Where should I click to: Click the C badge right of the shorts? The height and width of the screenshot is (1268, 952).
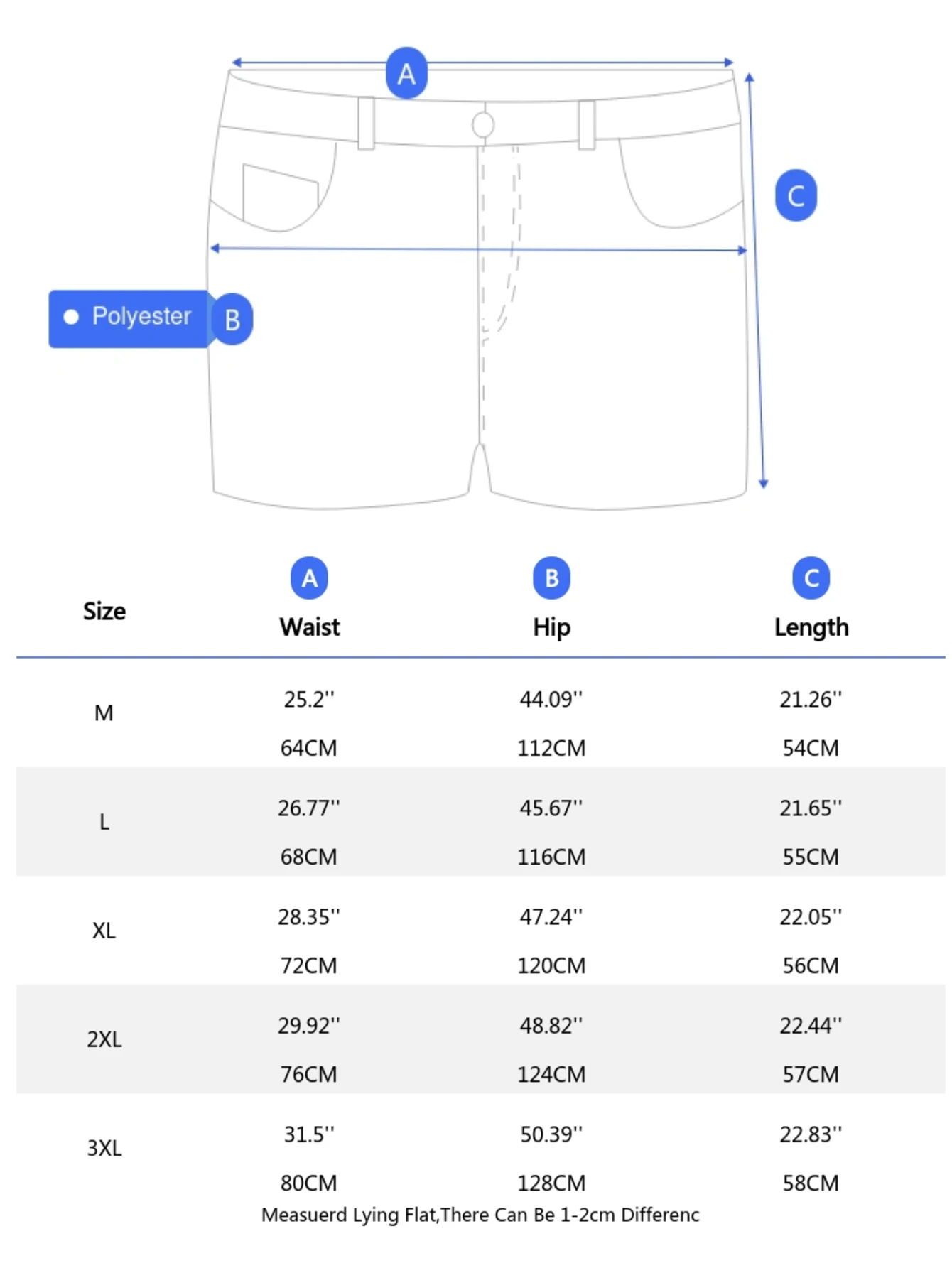point(796,195)
